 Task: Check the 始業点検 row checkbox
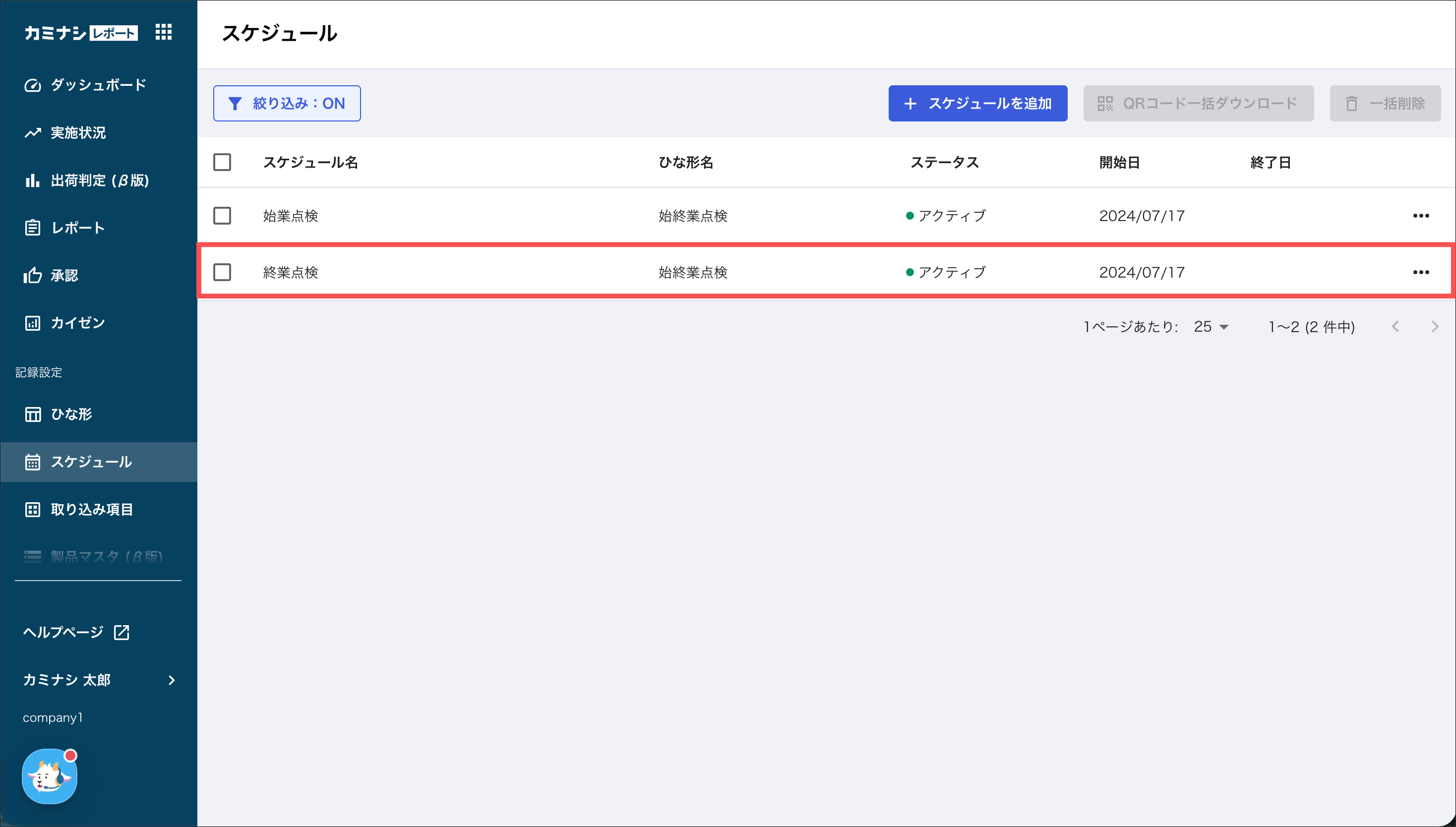222,216
